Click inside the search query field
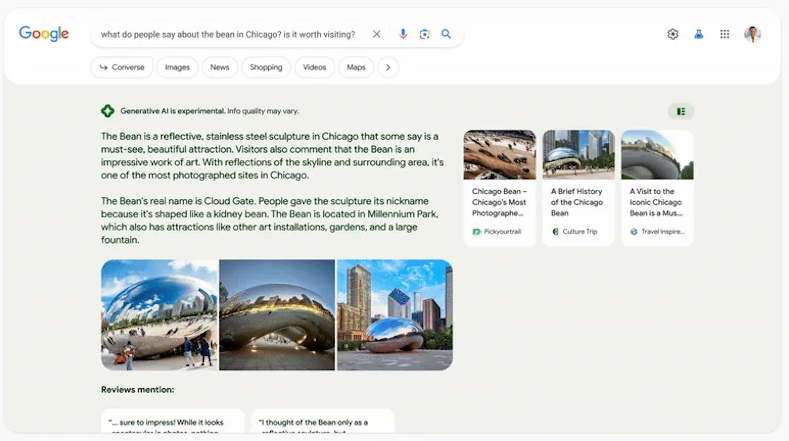This screenshot has height=441, width=789. [x=228, y=34]
